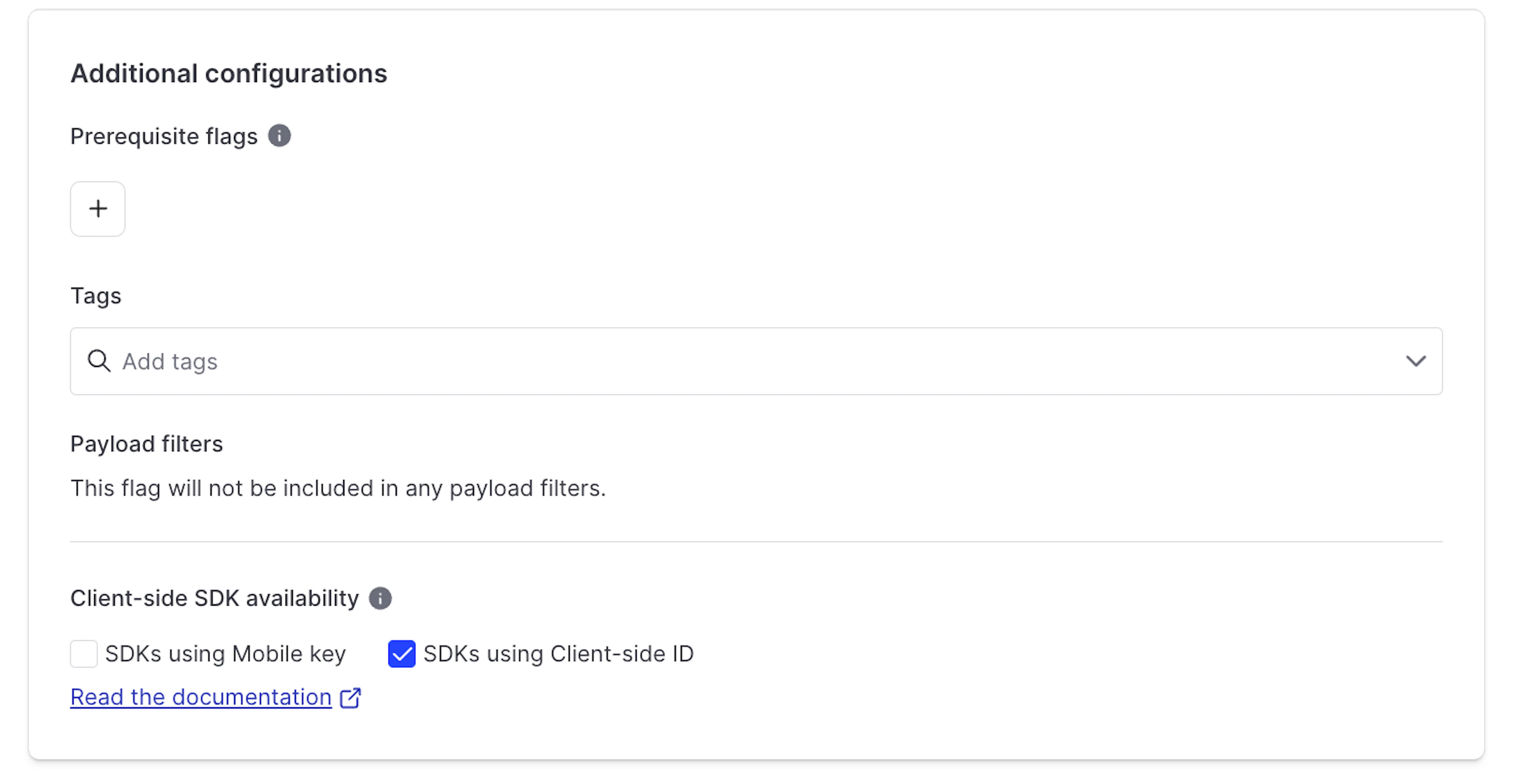
Task: Click the "SDKs using Client-side ID" label
Action: (x=558, y=654)
